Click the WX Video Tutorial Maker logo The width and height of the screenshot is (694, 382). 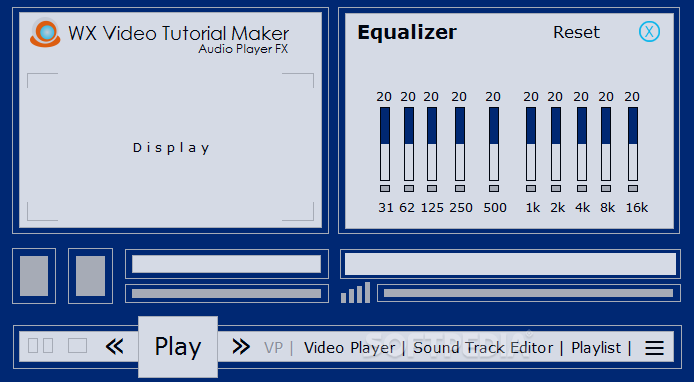45,33
